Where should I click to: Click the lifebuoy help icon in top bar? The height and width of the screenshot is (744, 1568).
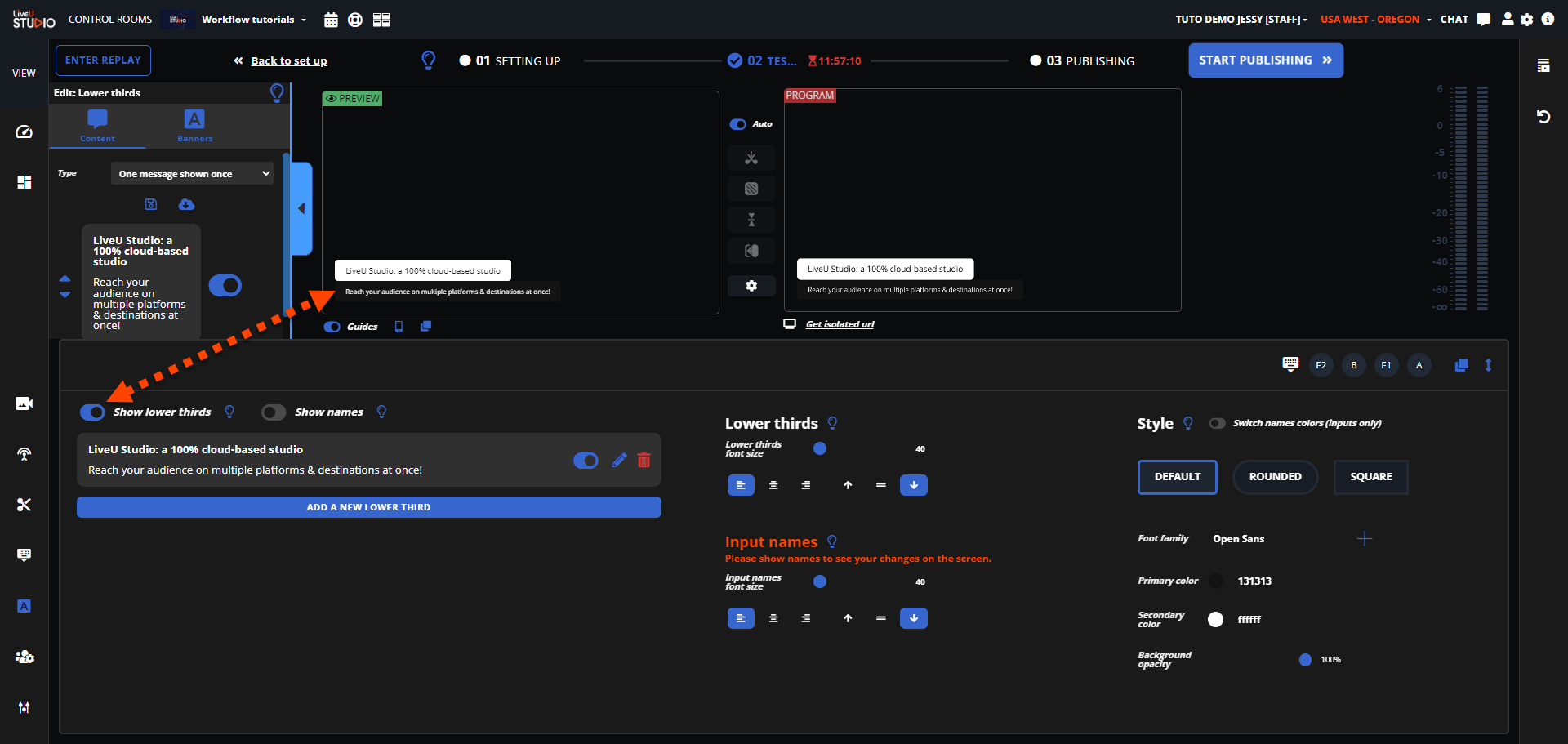click(355, 20)
